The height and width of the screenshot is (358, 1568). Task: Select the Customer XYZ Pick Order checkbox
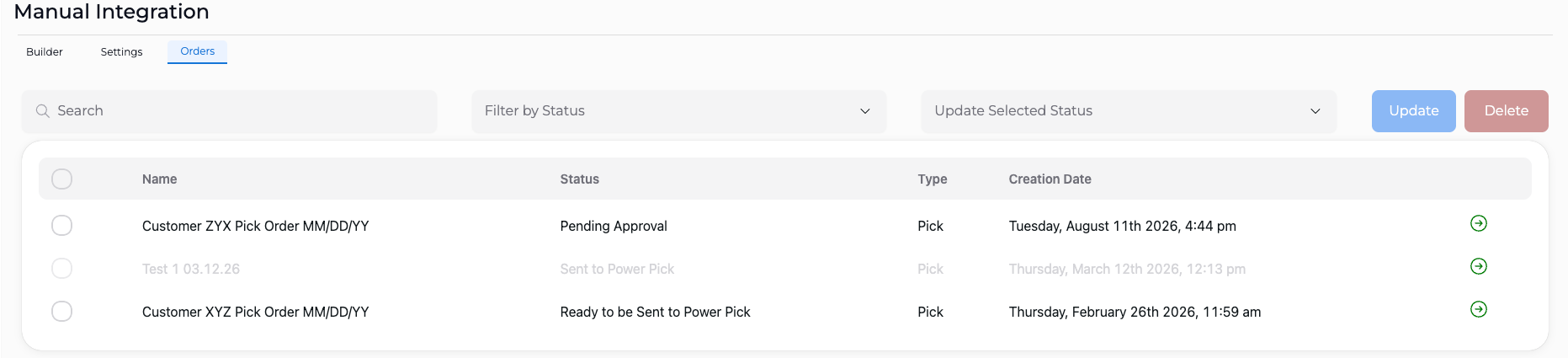tap(61, 311)
